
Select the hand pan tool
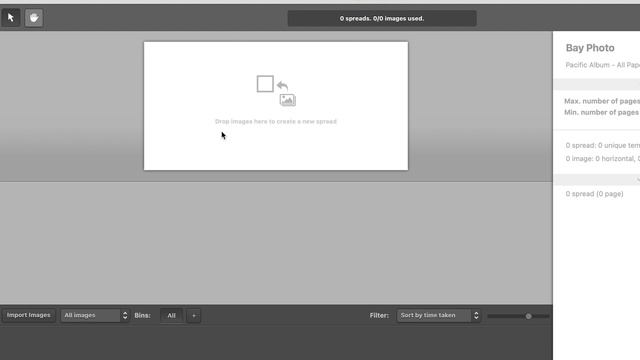33,18
